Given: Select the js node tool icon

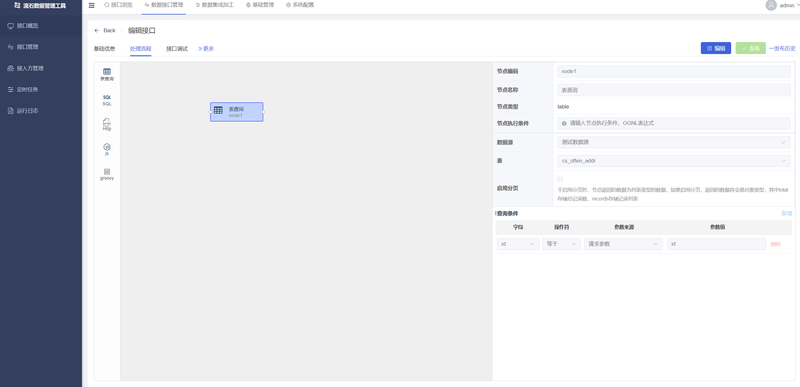Looking at the screenshot, I should point(107,149).
